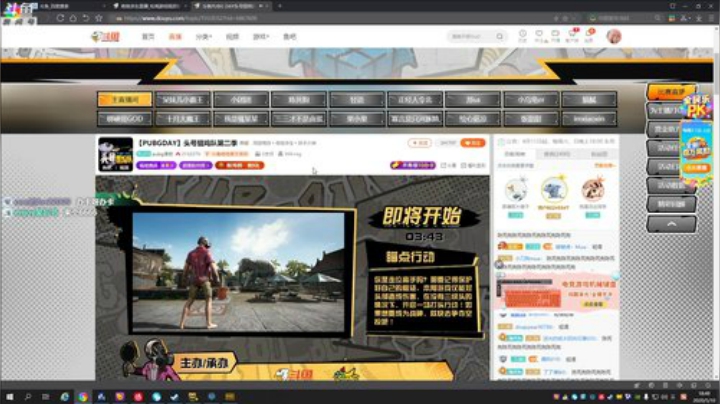Click the site search input field
Image resolution: width=720 pixels, height=404 pixels.
[x=471, y=36]
